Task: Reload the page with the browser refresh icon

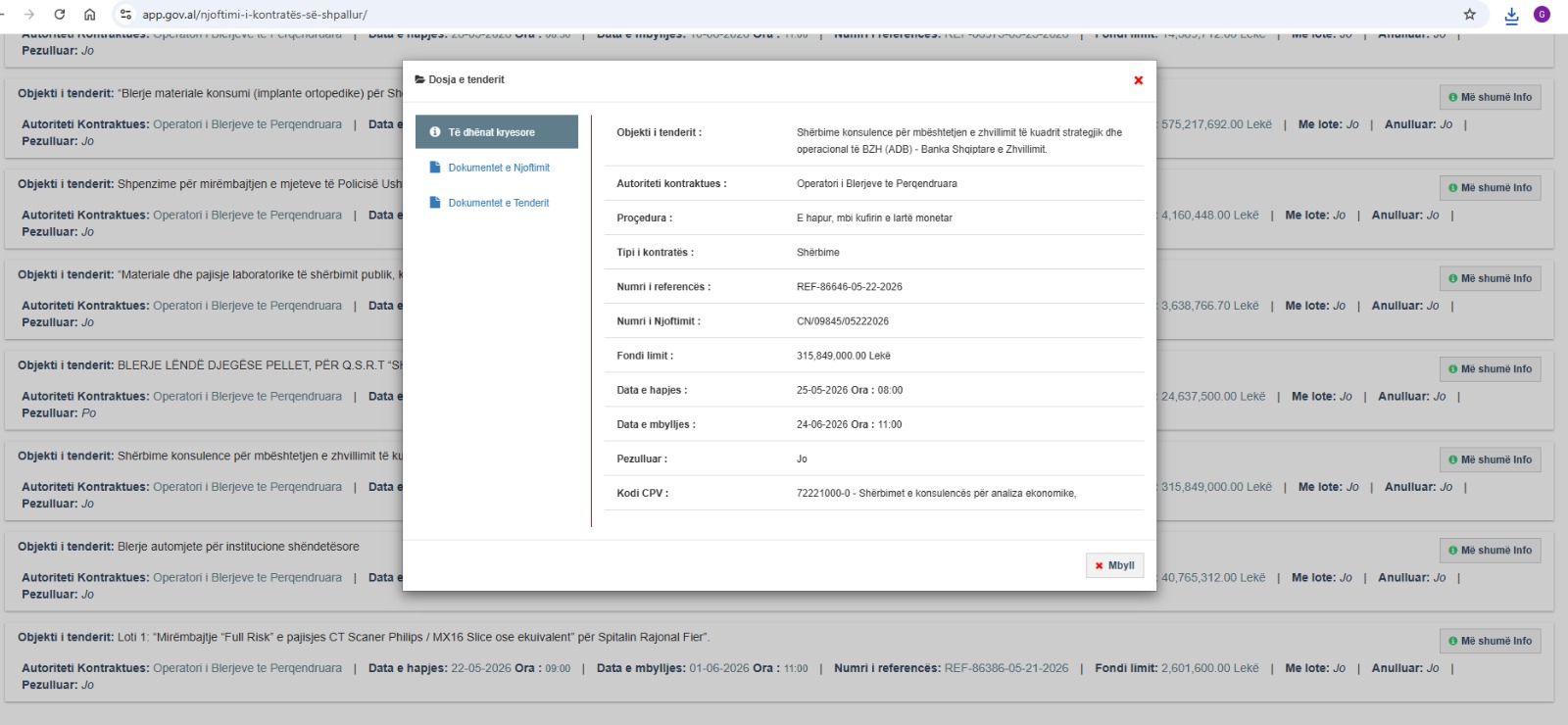Action: coord(60,15)
